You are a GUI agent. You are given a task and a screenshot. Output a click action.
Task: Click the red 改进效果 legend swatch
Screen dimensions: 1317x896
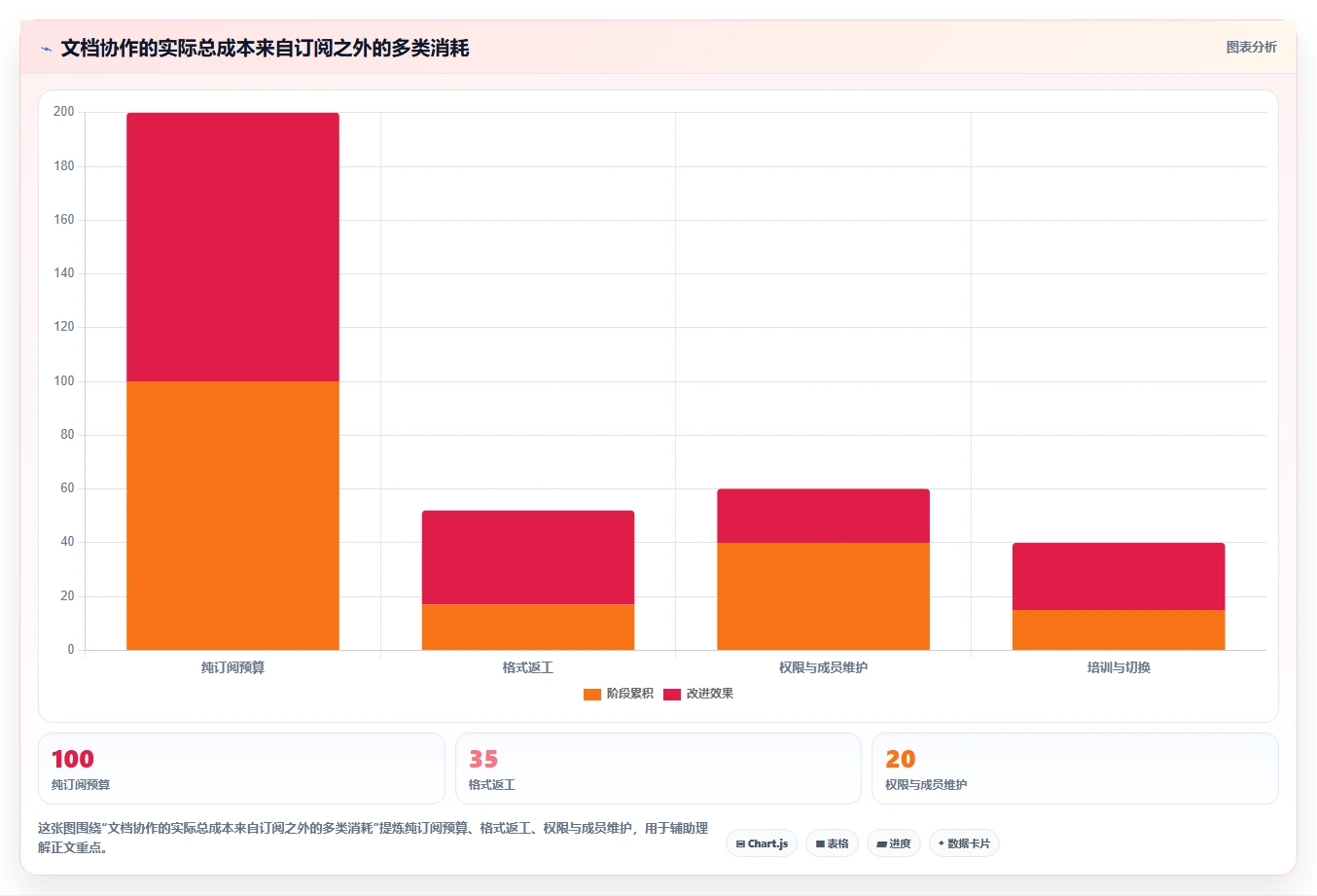point(672,694)
